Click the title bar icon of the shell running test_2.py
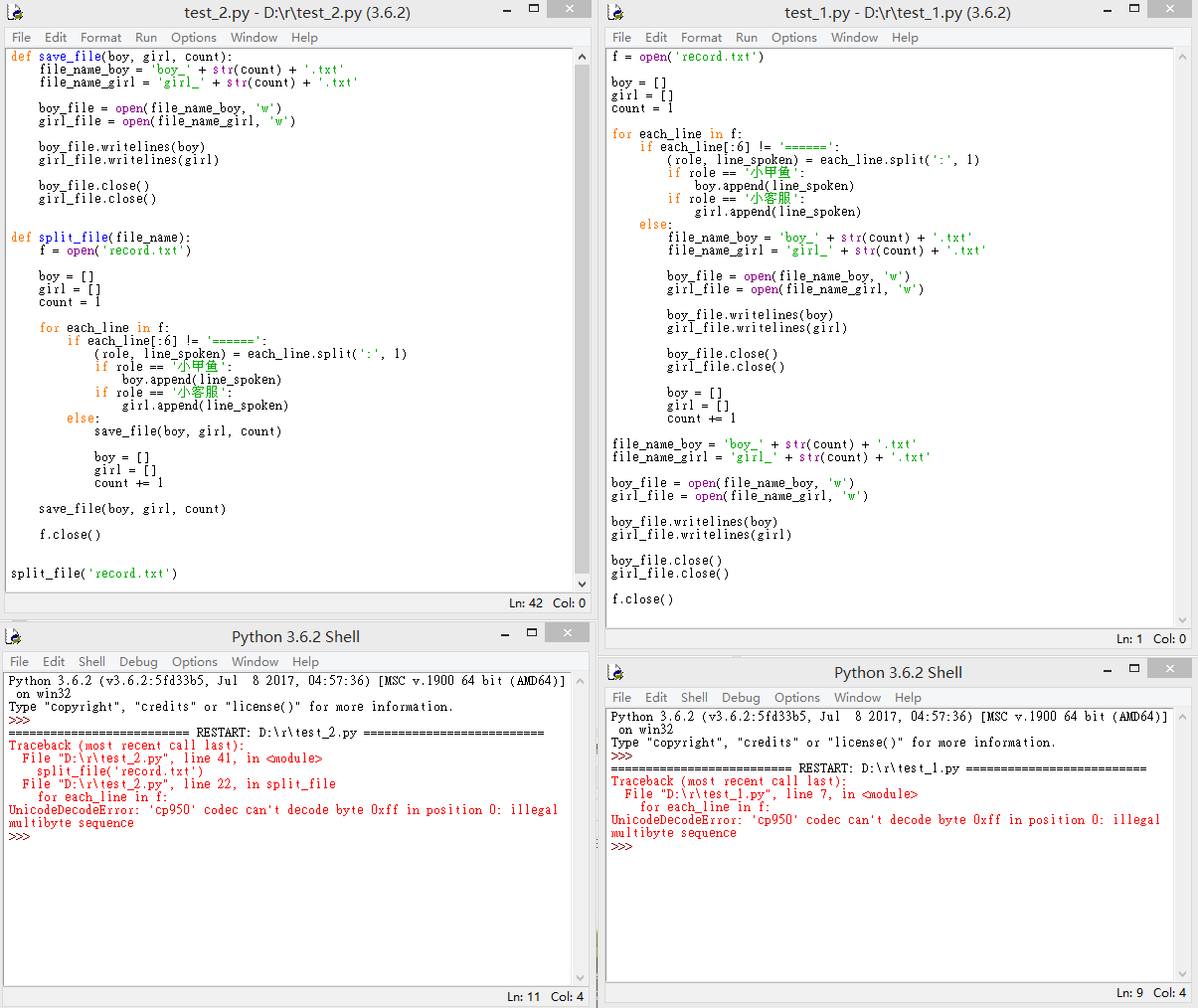1198x1008 pixels. coord(14,636)
